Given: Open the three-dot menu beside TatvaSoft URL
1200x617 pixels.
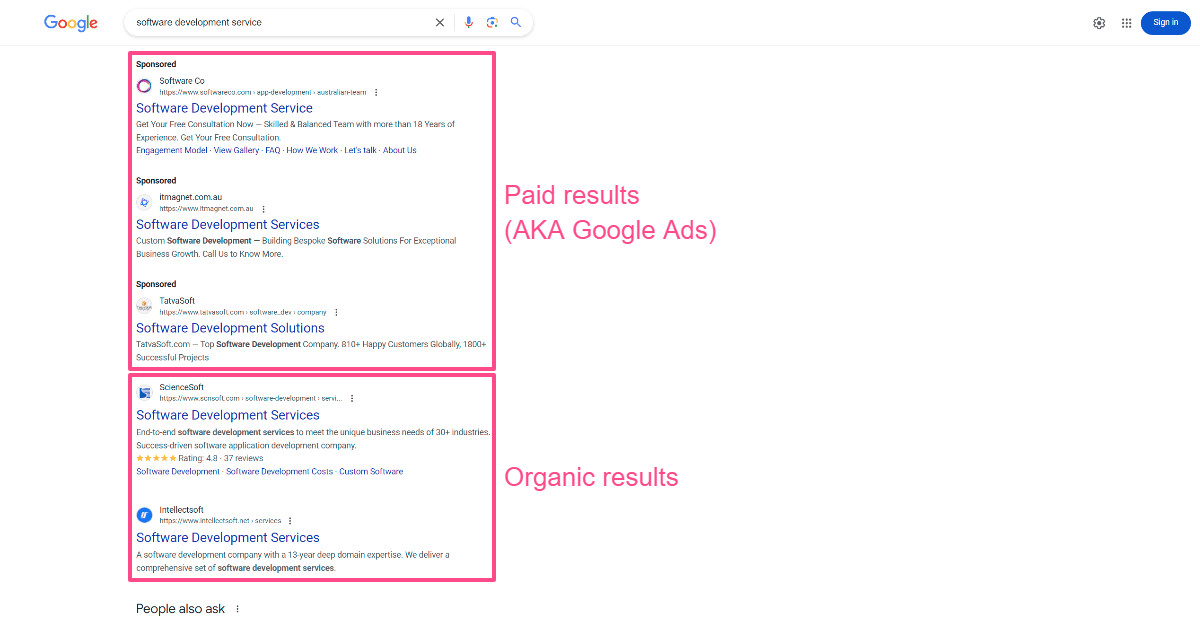Looking at the screenshot, I should (336, 312).
